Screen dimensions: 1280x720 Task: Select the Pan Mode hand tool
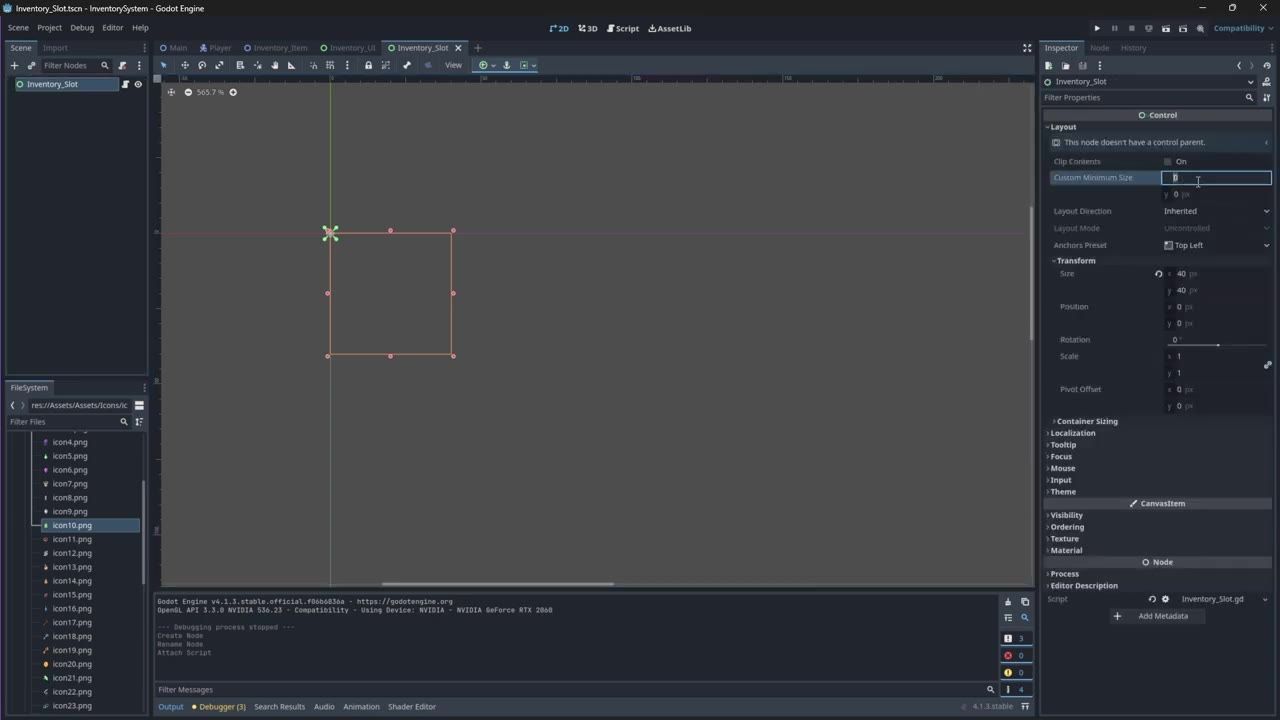[x=275, y=65]
